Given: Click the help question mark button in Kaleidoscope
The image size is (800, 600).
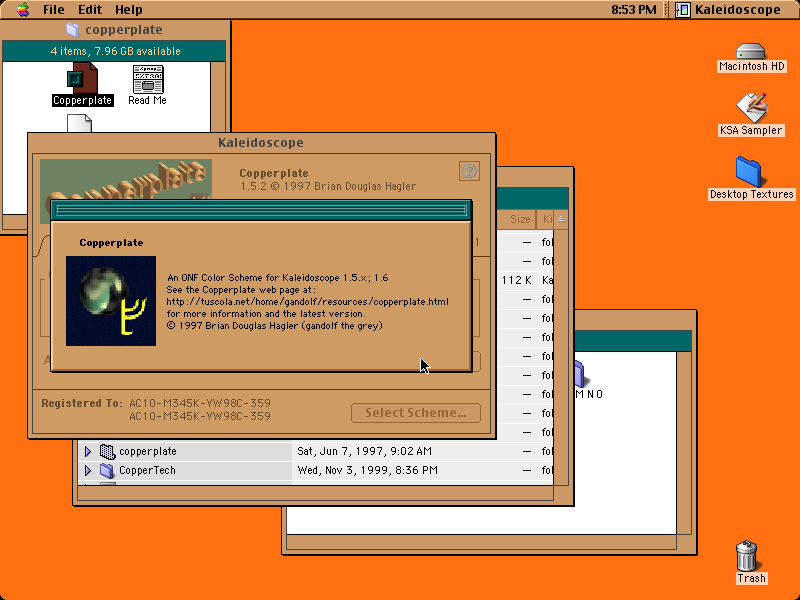Looking at the screenshot, I should coord(469,171).
